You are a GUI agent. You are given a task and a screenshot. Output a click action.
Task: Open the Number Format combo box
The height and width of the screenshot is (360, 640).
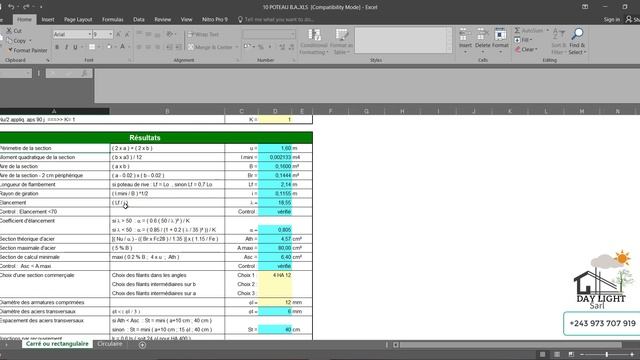pyautogui.click(x=269, y=35)
